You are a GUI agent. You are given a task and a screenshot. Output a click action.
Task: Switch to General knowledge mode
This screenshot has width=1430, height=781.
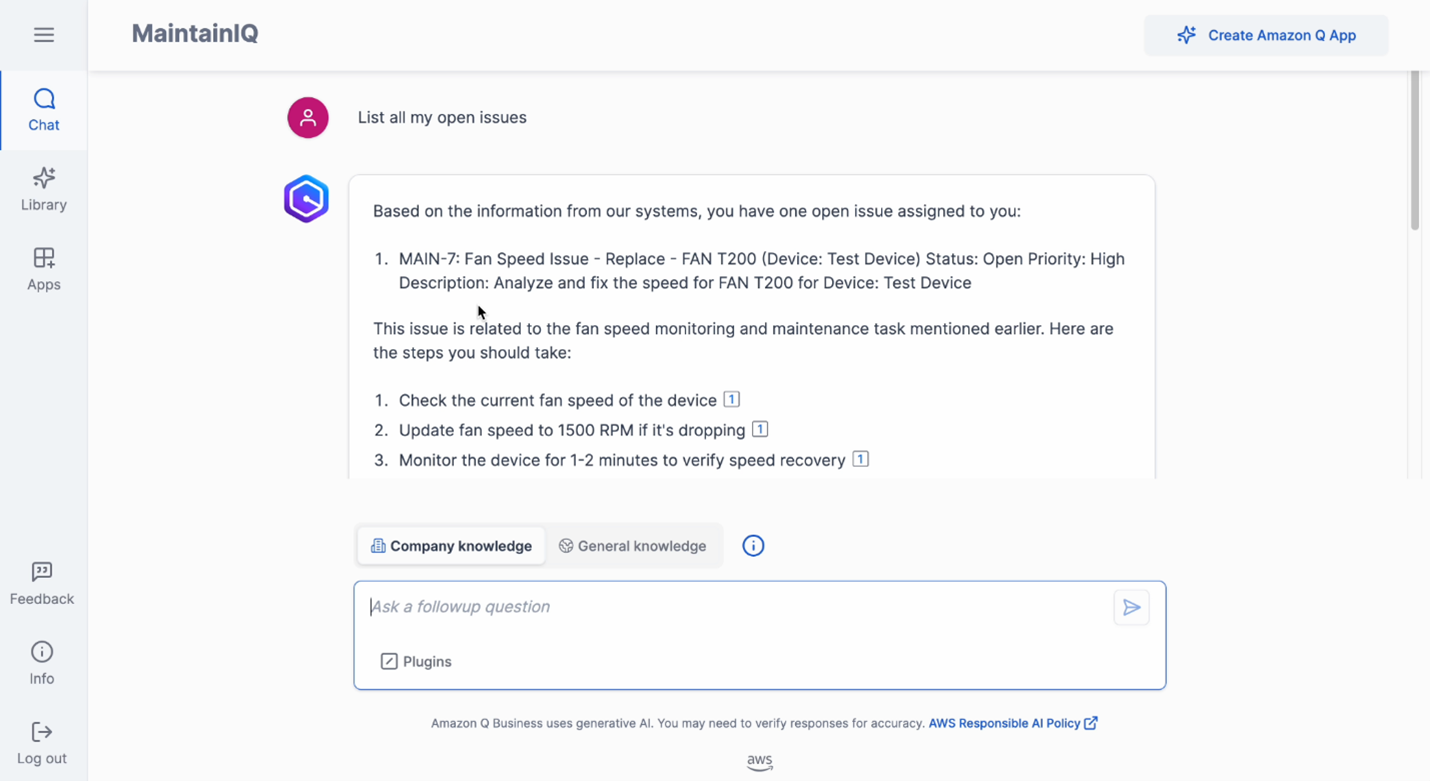tap(632, 546)
